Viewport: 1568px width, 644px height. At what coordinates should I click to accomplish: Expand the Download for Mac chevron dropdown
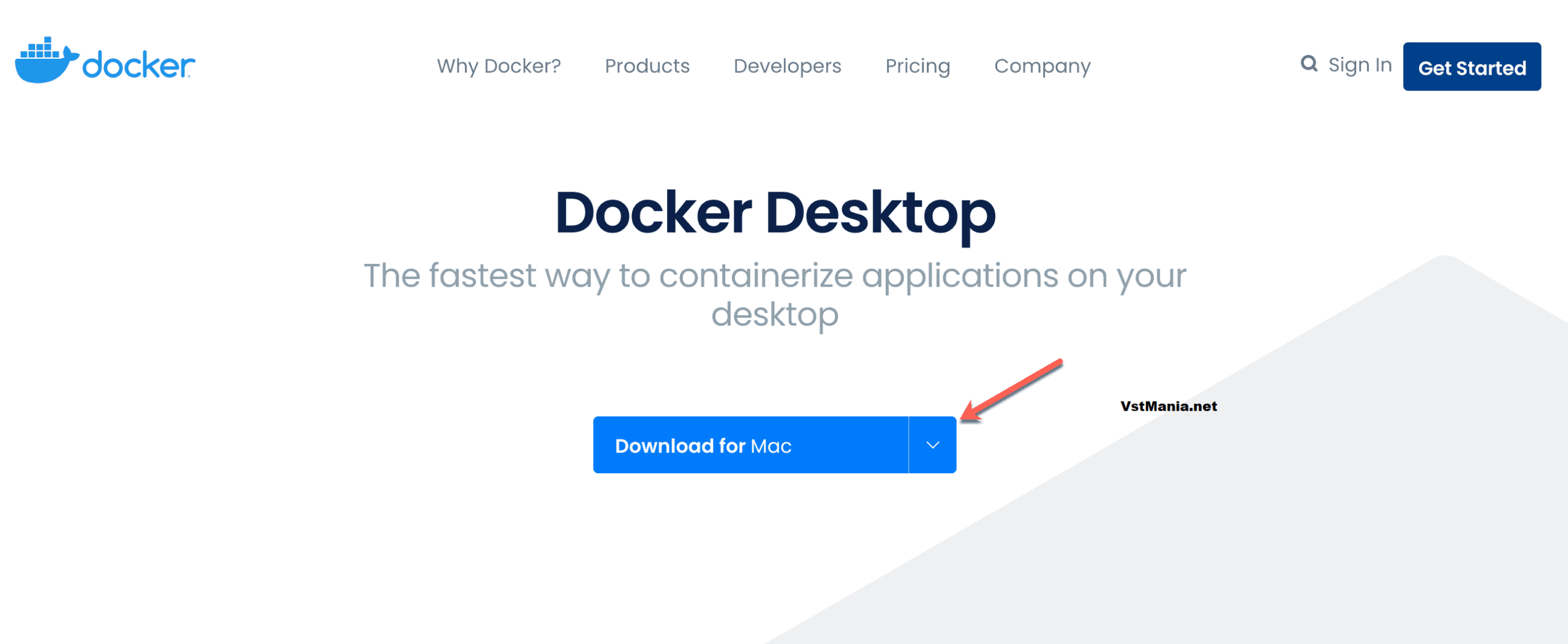point(932,445)
